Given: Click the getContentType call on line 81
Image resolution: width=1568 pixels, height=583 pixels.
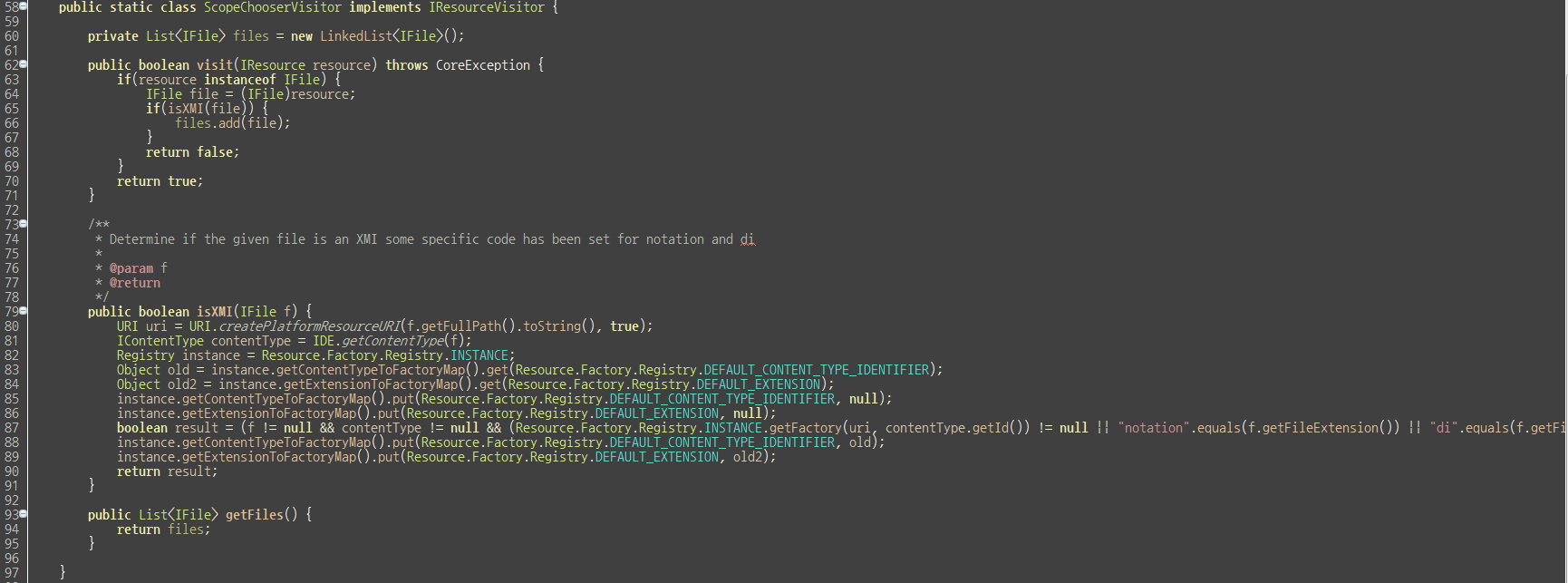Looking at the screenshot, I should 392,341.
